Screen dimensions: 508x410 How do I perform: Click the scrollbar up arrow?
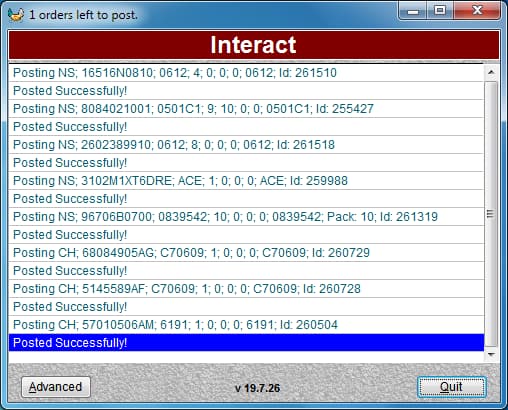491,72
